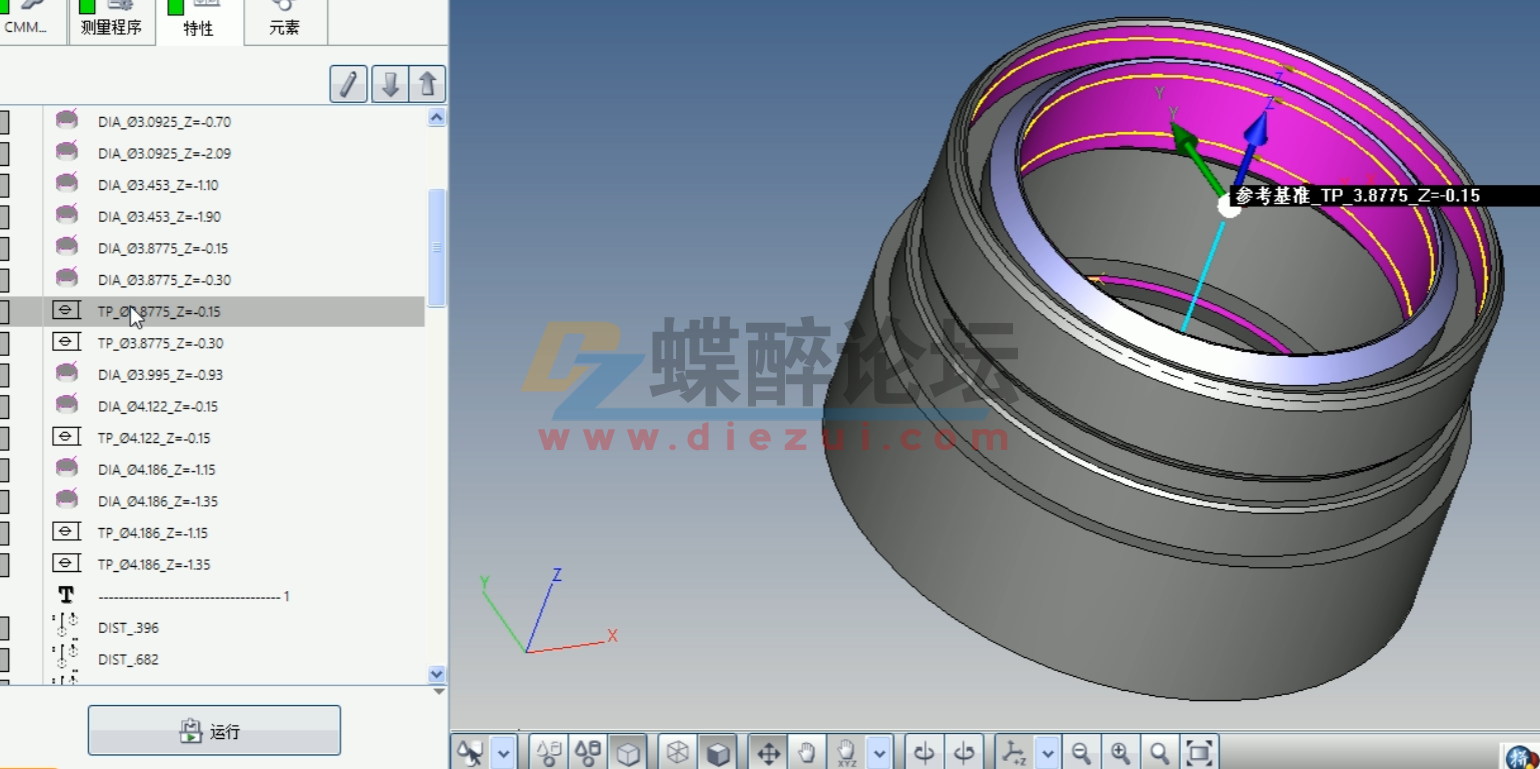
Task: Open the selection tool dropdown arrow
Action: (x=503, y=751)
